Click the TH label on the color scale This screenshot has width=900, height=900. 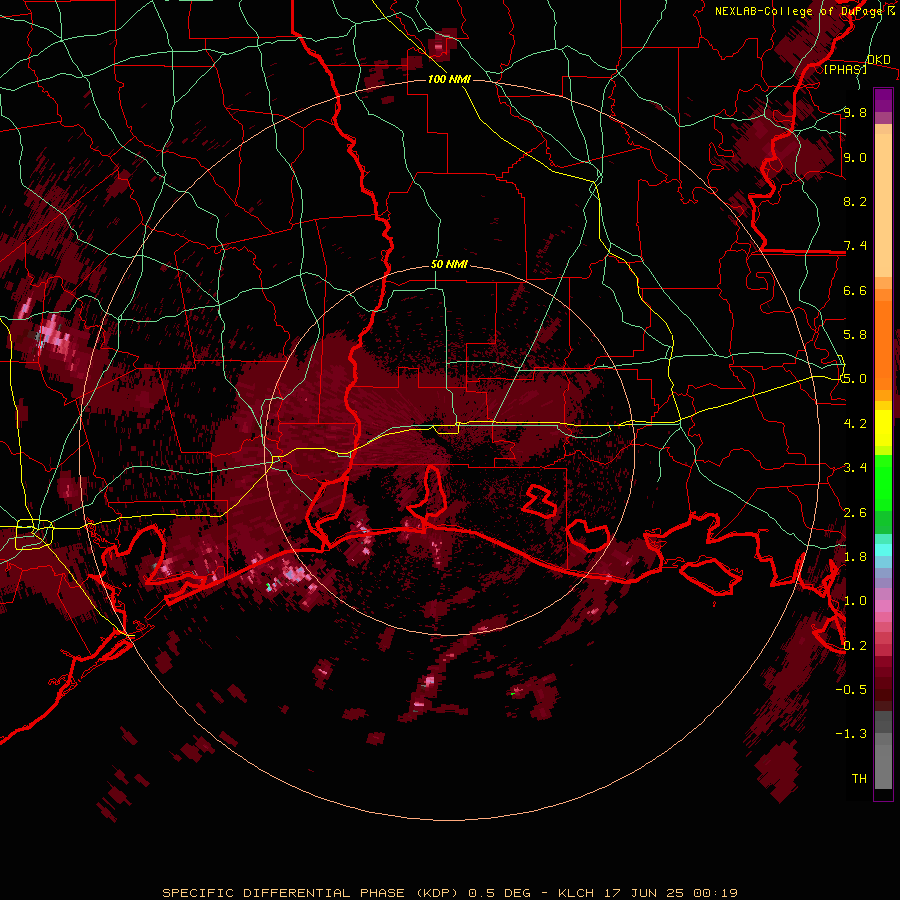click(859, 779)
